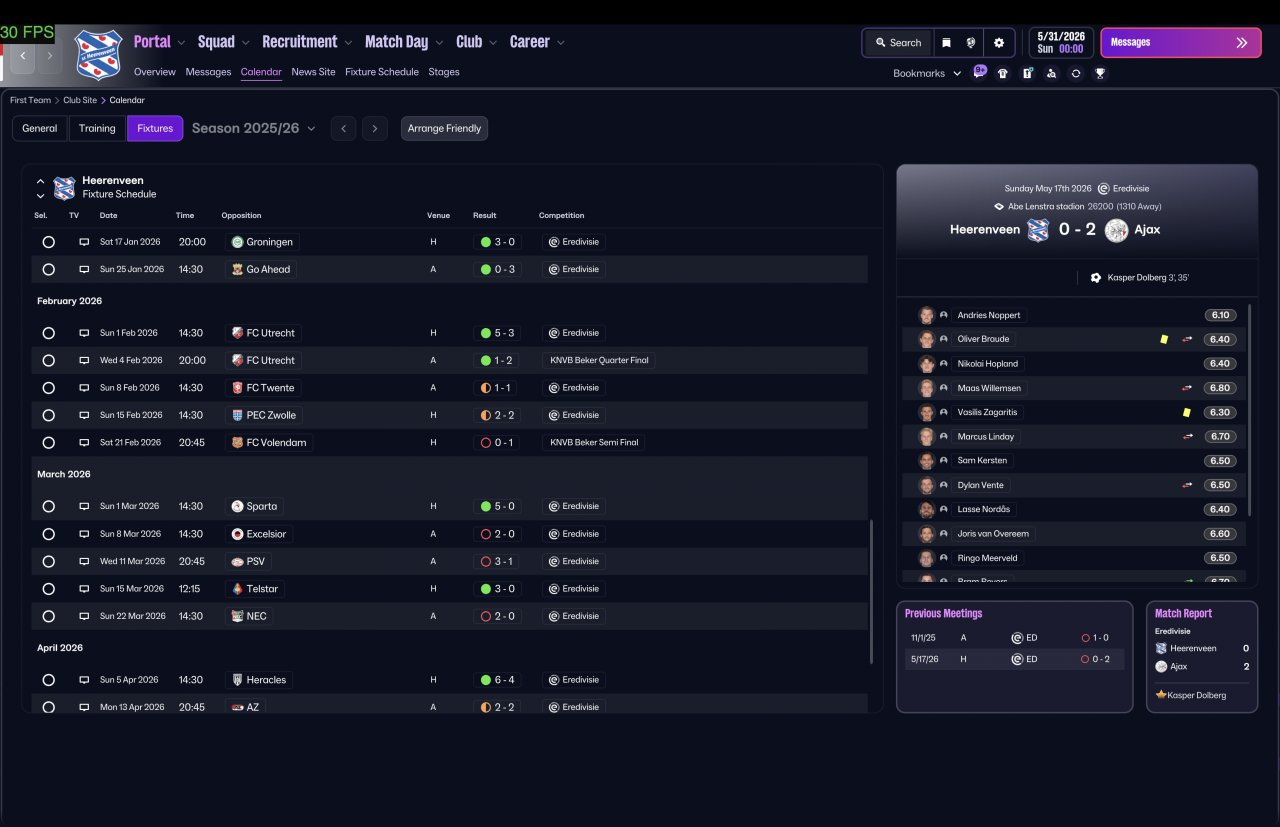The width and height of the screenshot is (1280, 827).
Task: Click the TV icon on Heracles fixture row
Action: 84,680
